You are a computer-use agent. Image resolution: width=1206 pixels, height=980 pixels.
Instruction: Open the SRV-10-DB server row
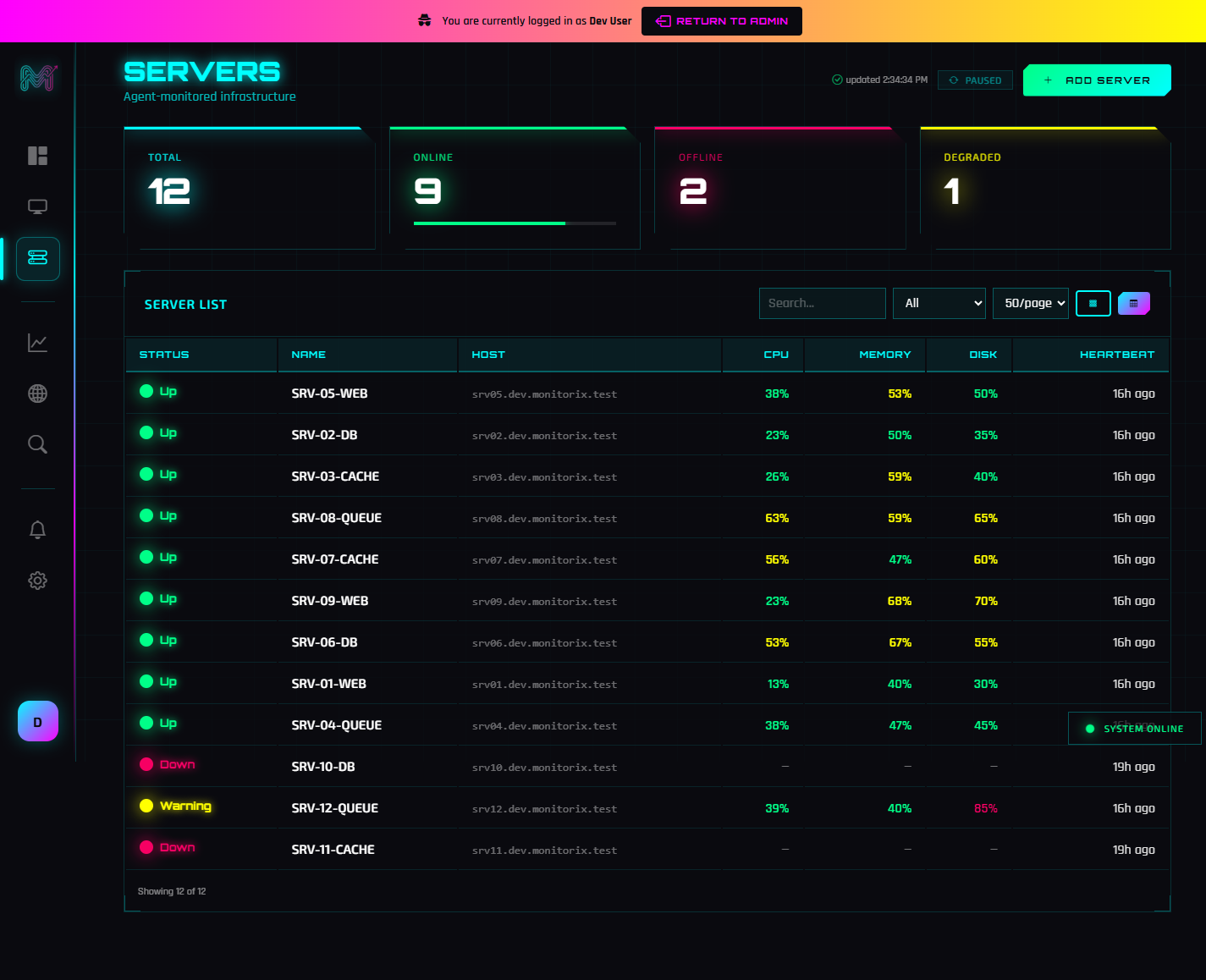click(x=647, y=767)
